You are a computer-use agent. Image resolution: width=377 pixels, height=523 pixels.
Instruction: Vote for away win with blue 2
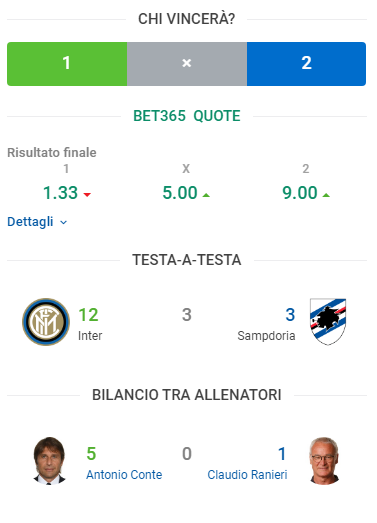pos(306,64)
